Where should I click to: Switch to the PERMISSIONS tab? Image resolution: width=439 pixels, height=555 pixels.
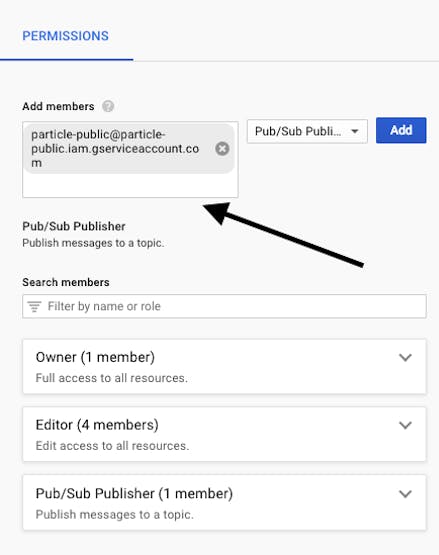(65, 36)
